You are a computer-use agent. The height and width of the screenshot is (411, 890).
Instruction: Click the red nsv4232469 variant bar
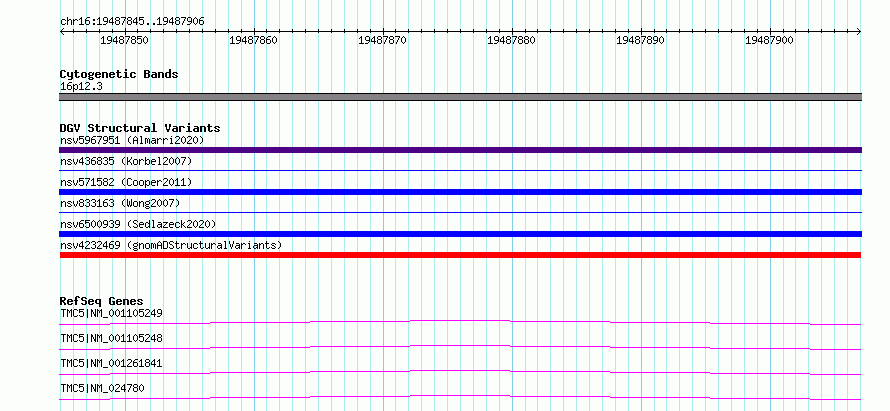click(460, 255)
